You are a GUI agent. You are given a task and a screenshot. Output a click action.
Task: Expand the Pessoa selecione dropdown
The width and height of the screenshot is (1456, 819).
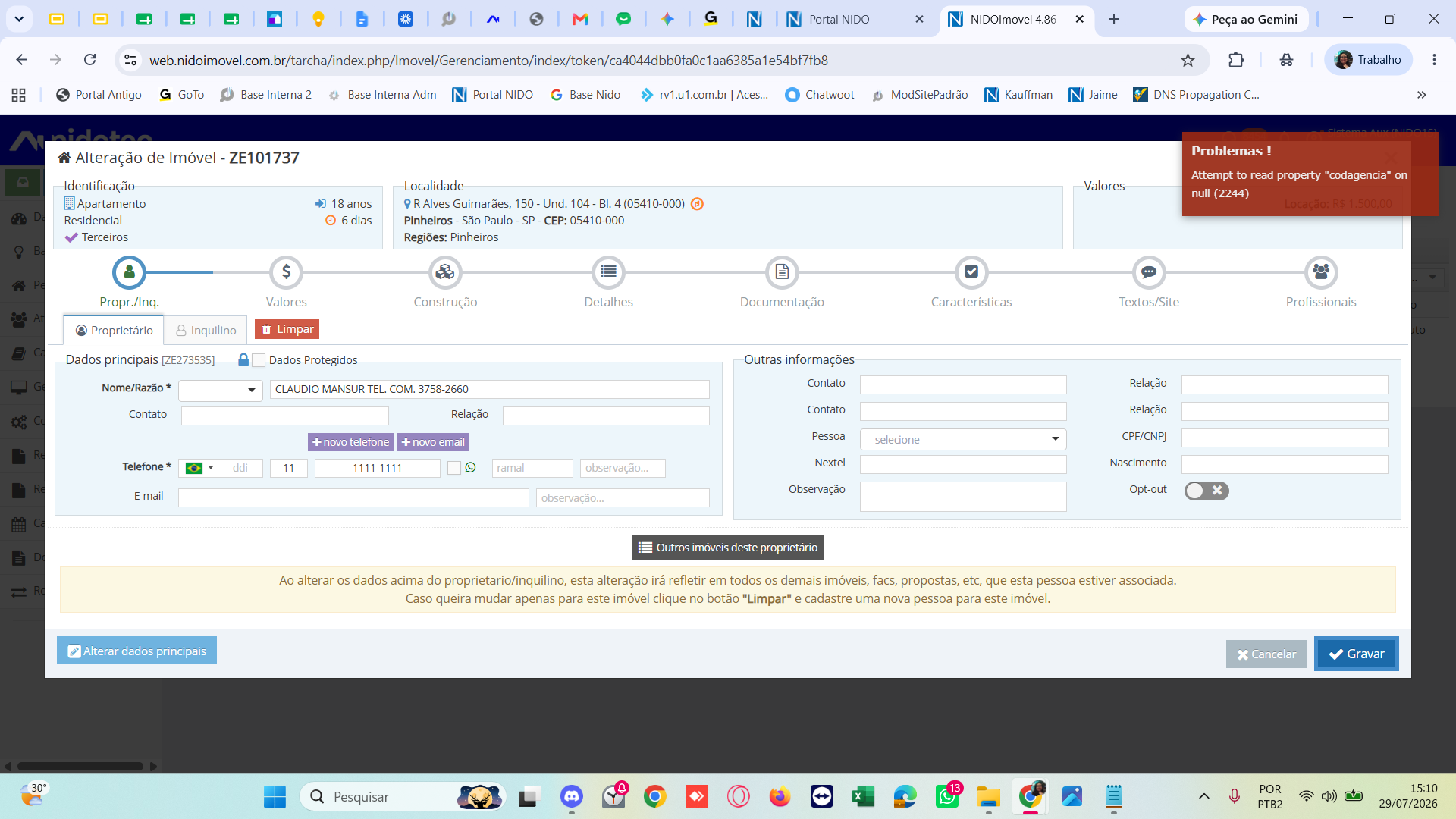(963, 439)
